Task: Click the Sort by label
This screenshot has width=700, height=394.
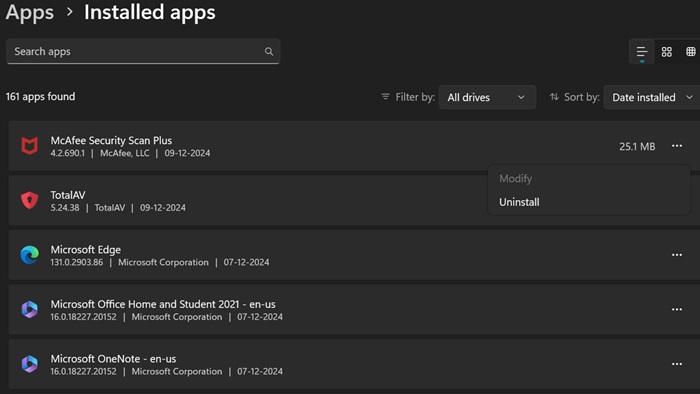Action: tap(582, 97)
